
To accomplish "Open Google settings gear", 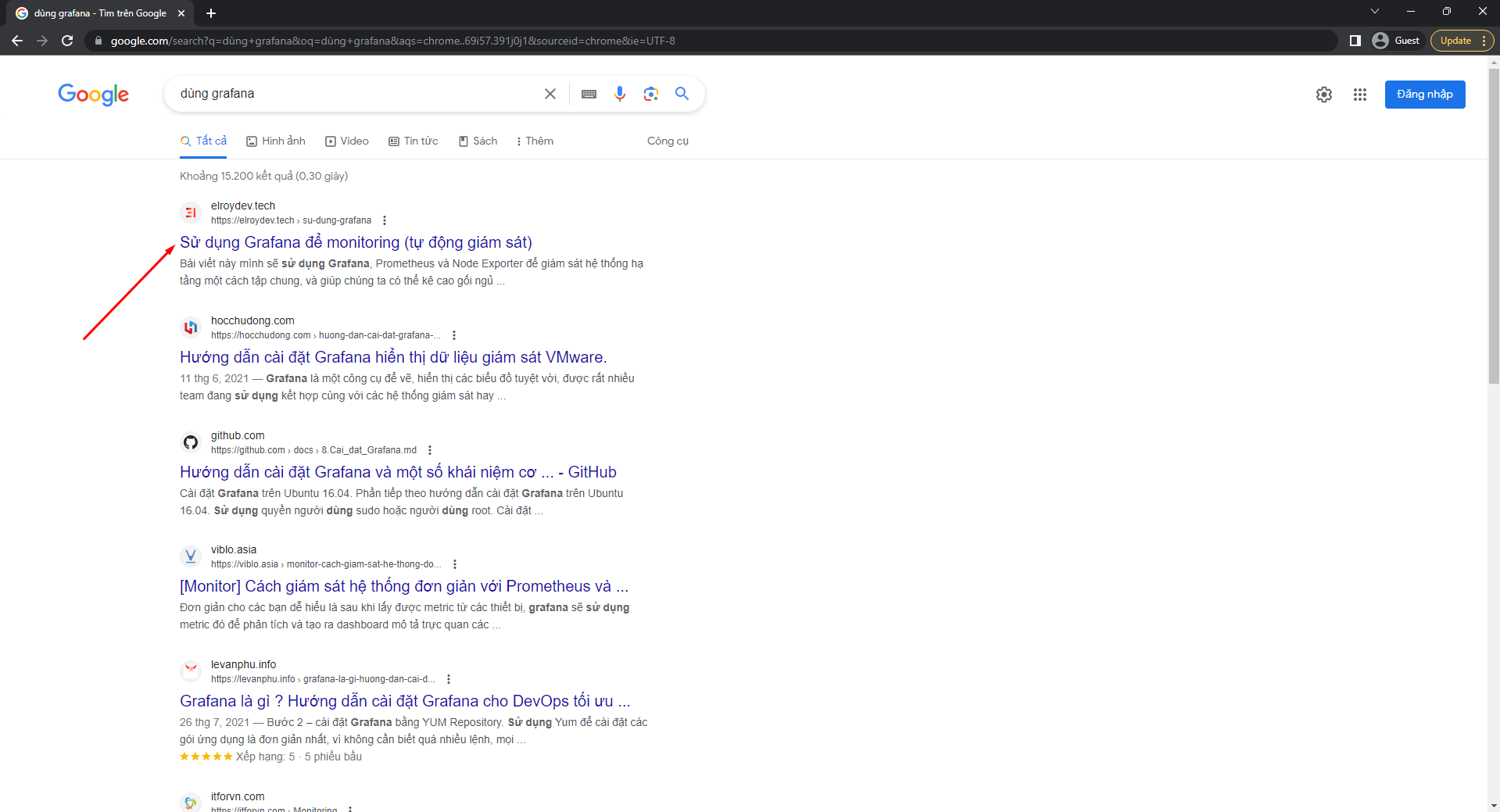I will [1324, 95].
